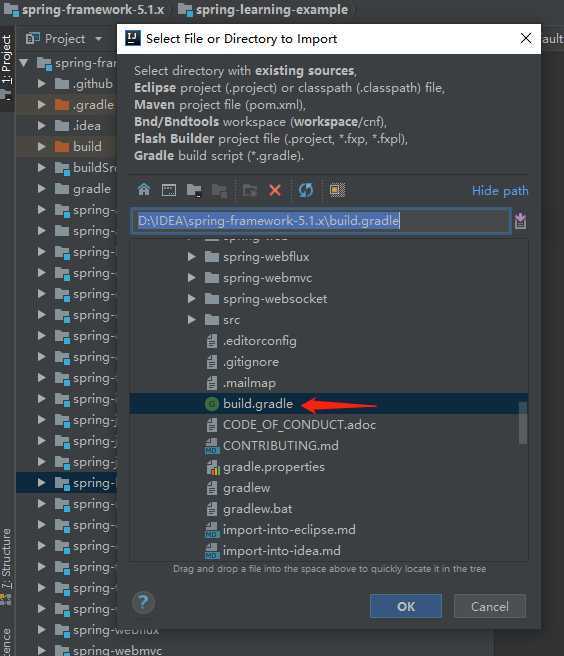Expand .gradle folder in Project tree
Image resolution: width=564 pixels, height=656 pixels.
[41, 105]
